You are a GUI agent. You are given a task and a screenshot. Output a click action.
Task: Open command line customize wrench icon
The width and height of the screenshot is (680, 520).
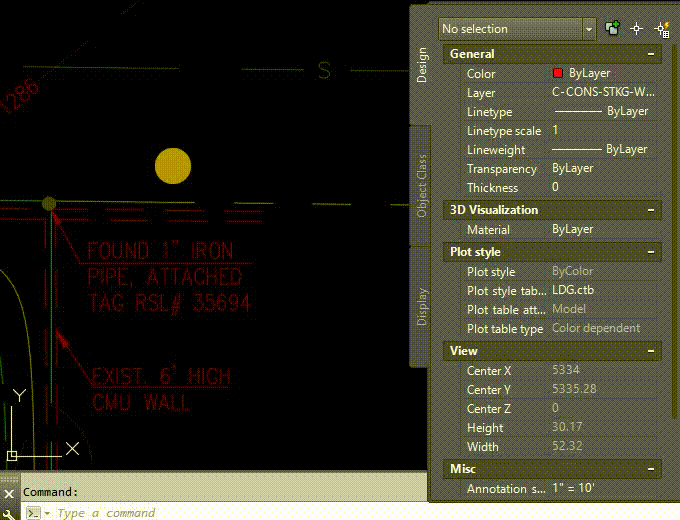pos(9,514)
